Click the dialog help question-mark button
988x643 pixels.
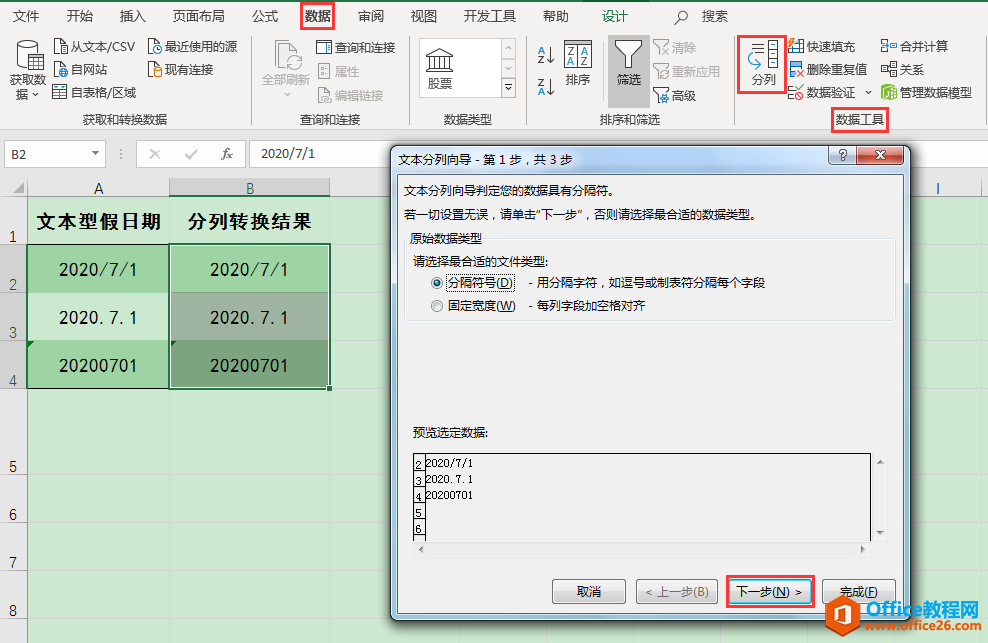click(x=842, y=155)
